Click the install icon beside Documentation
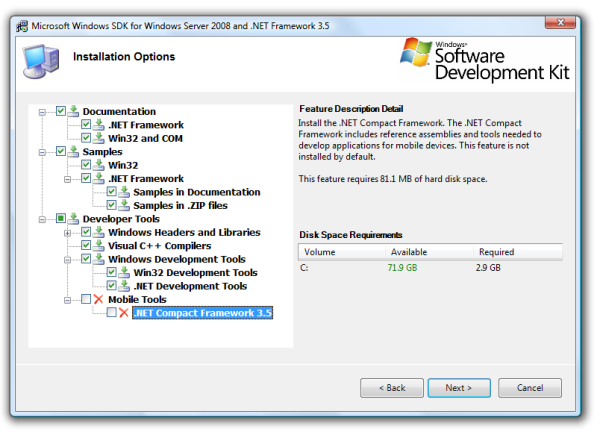The image size is (600, 432). pyautogui.click(x=73, y=111)
